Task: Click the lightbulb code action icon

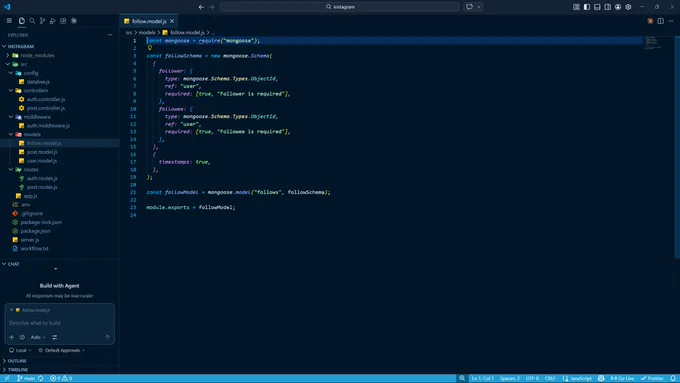Action: tap(150, 48)
